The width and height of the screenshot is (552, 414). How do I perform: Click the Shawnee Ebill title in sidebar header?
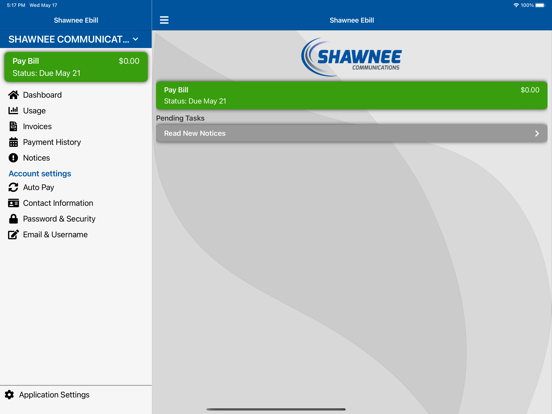[76, 20]
